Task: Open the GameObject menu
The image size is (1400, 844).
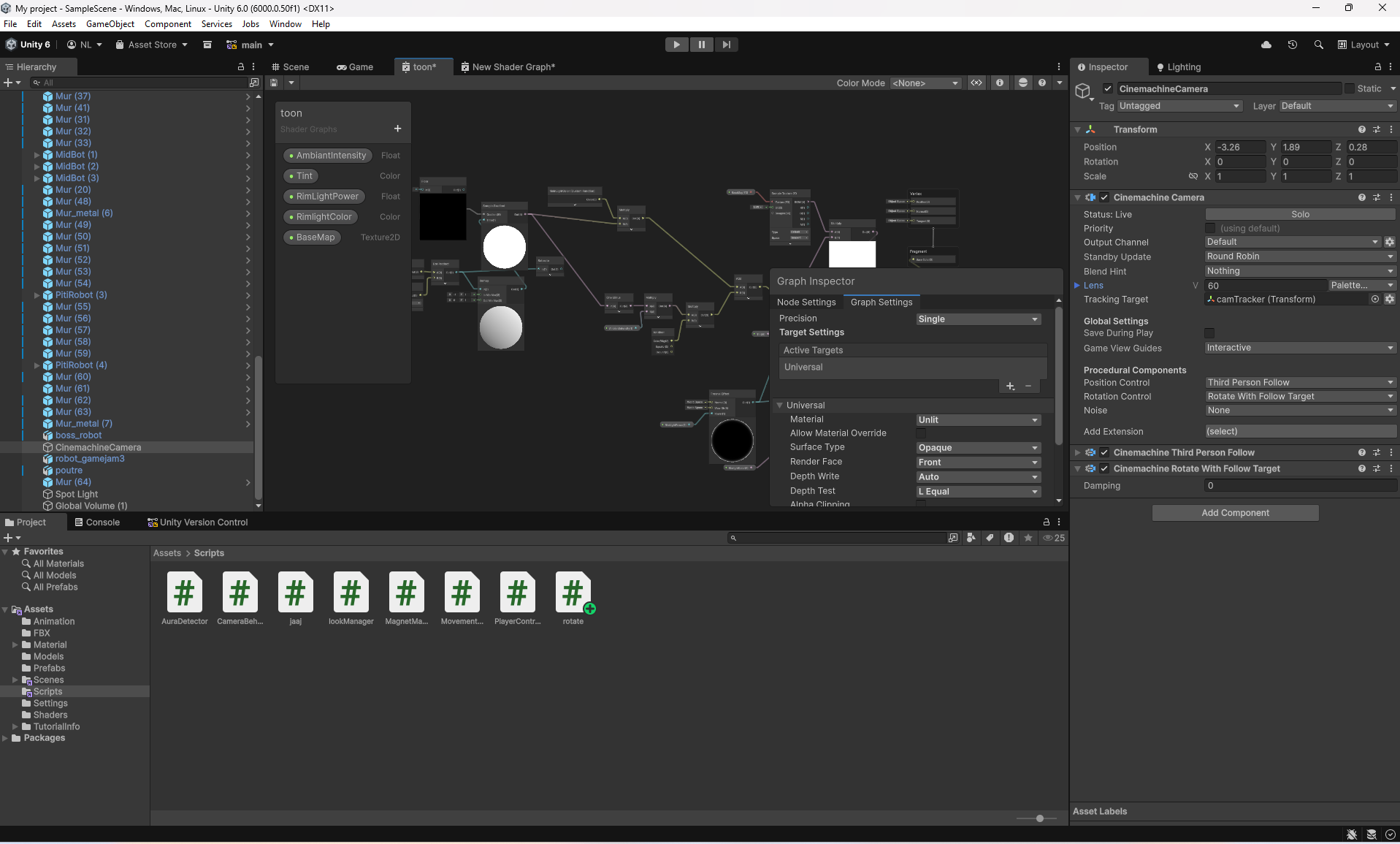Action: [x=110, y=24]
